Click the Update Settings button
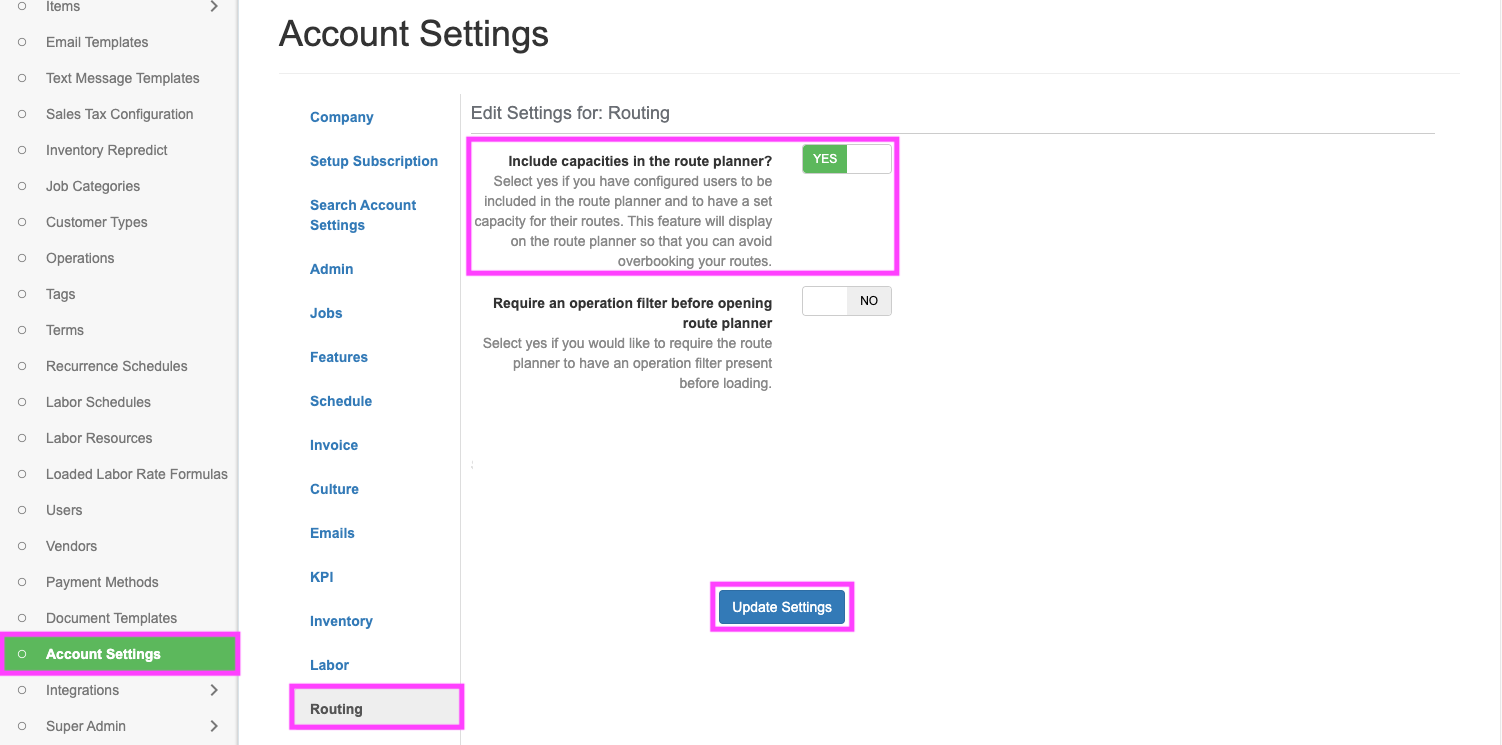Image resolution: width=1502 pixels, height=745 pixels. click(x=781, y=607)
